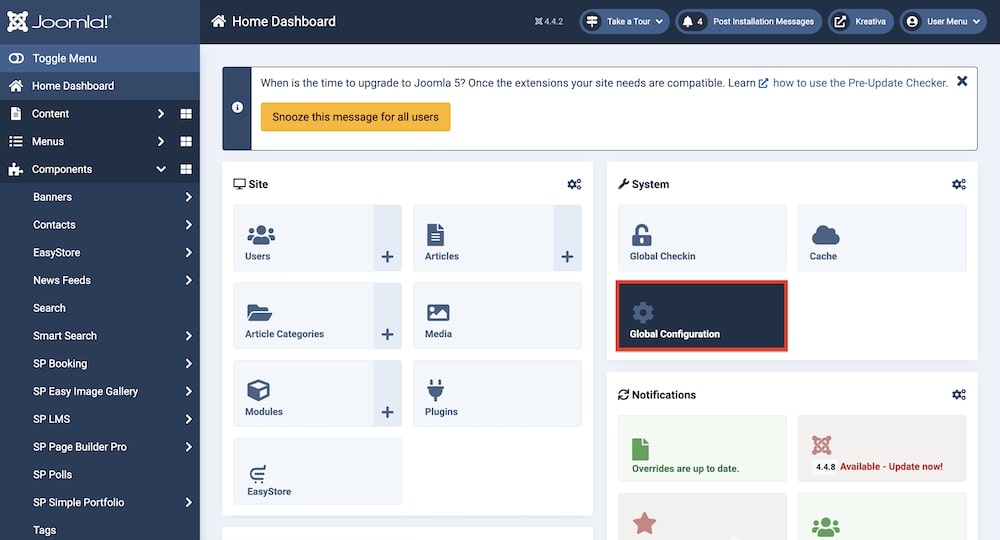Click the System panel settings cog
This screenshot has height=540, width=1000.
click(x=958, y=184)
